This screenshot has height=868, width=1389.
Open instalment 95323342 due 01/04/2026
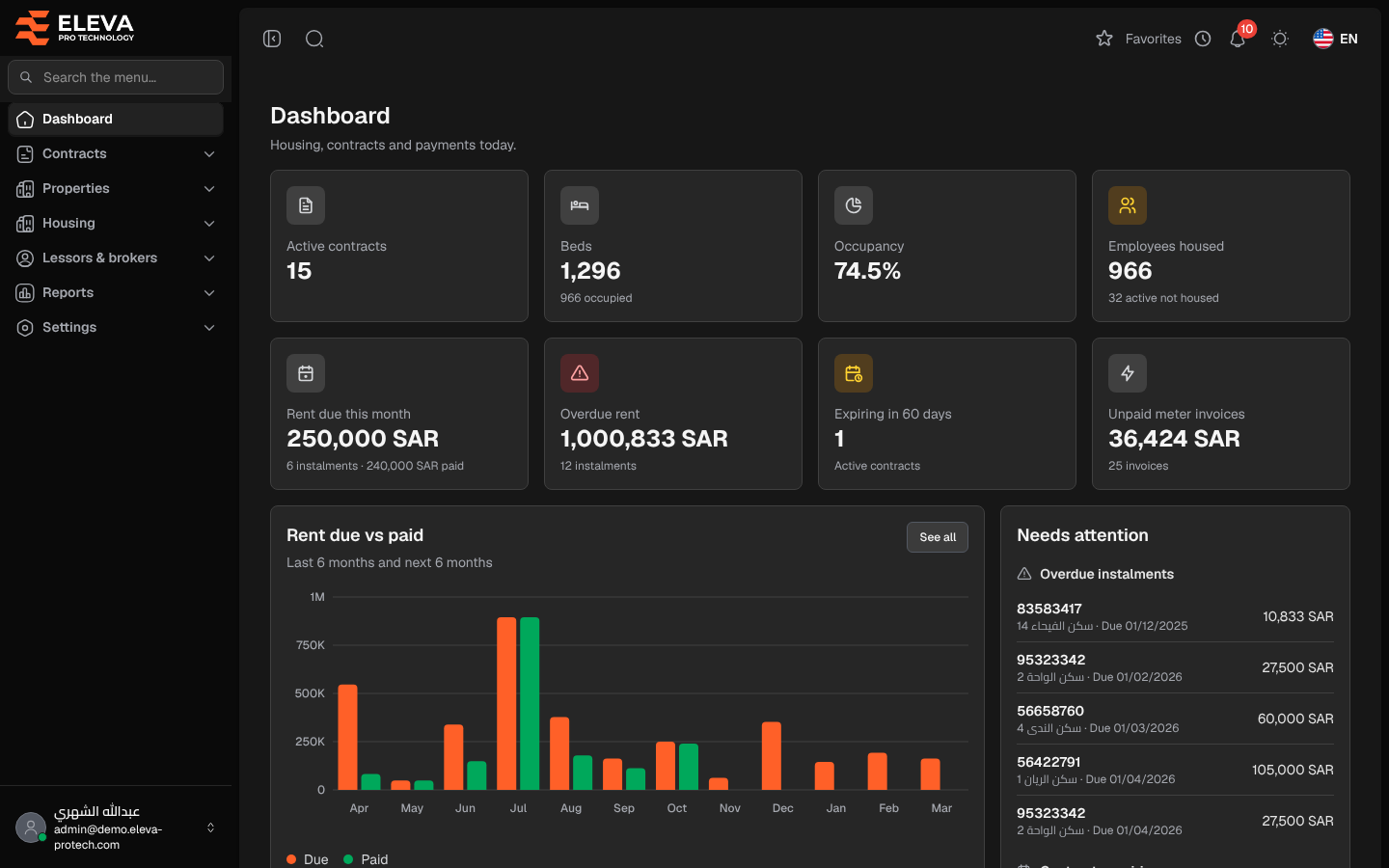[x=1175, y=821]
